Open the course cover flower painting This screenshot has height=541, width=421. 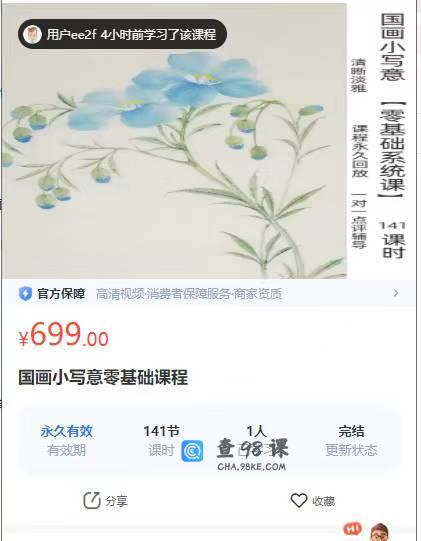click(174, 141)
